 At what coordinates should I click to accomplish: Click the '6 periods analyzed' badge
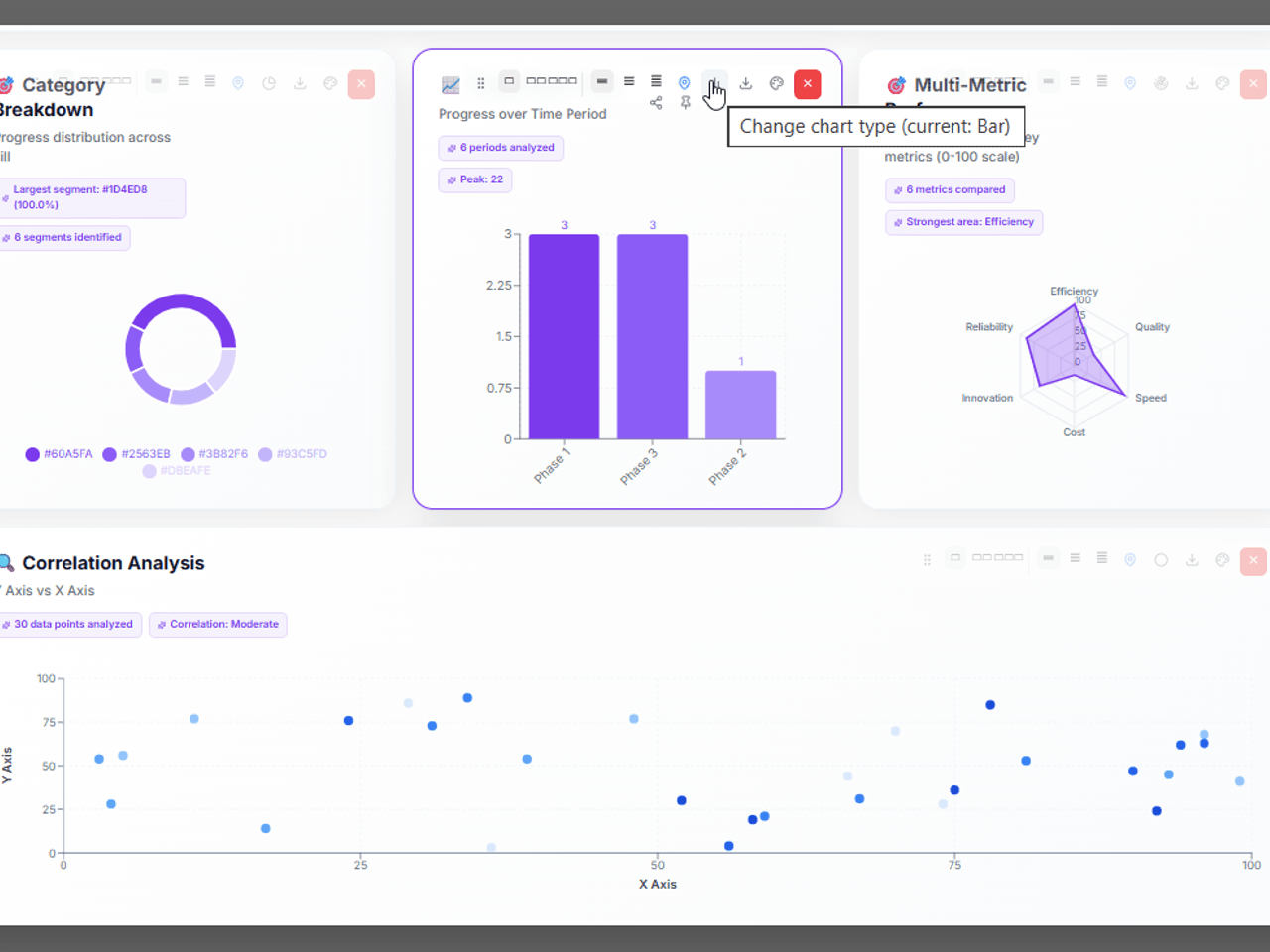click(501, 148)
